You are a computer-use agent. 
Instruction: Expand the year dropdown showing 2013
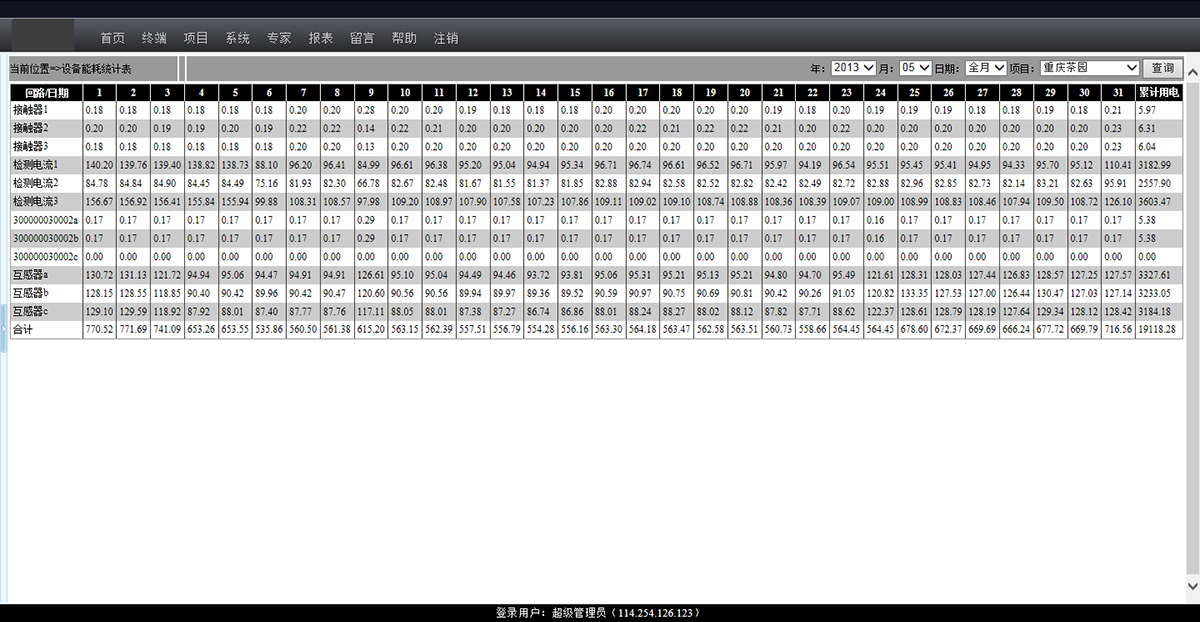point(853,68)
